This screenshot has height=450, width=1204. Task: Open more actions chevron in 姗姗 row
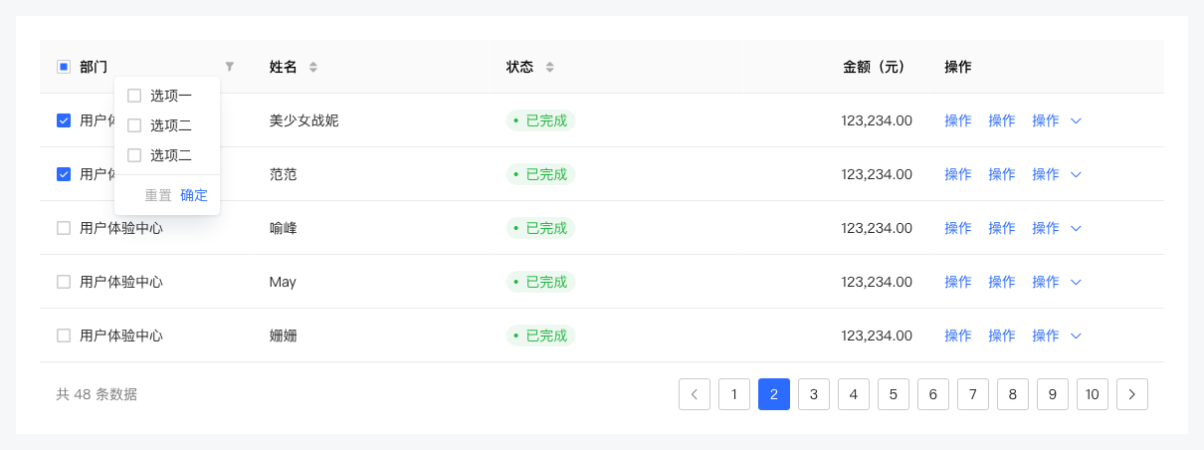point(1076,336)
